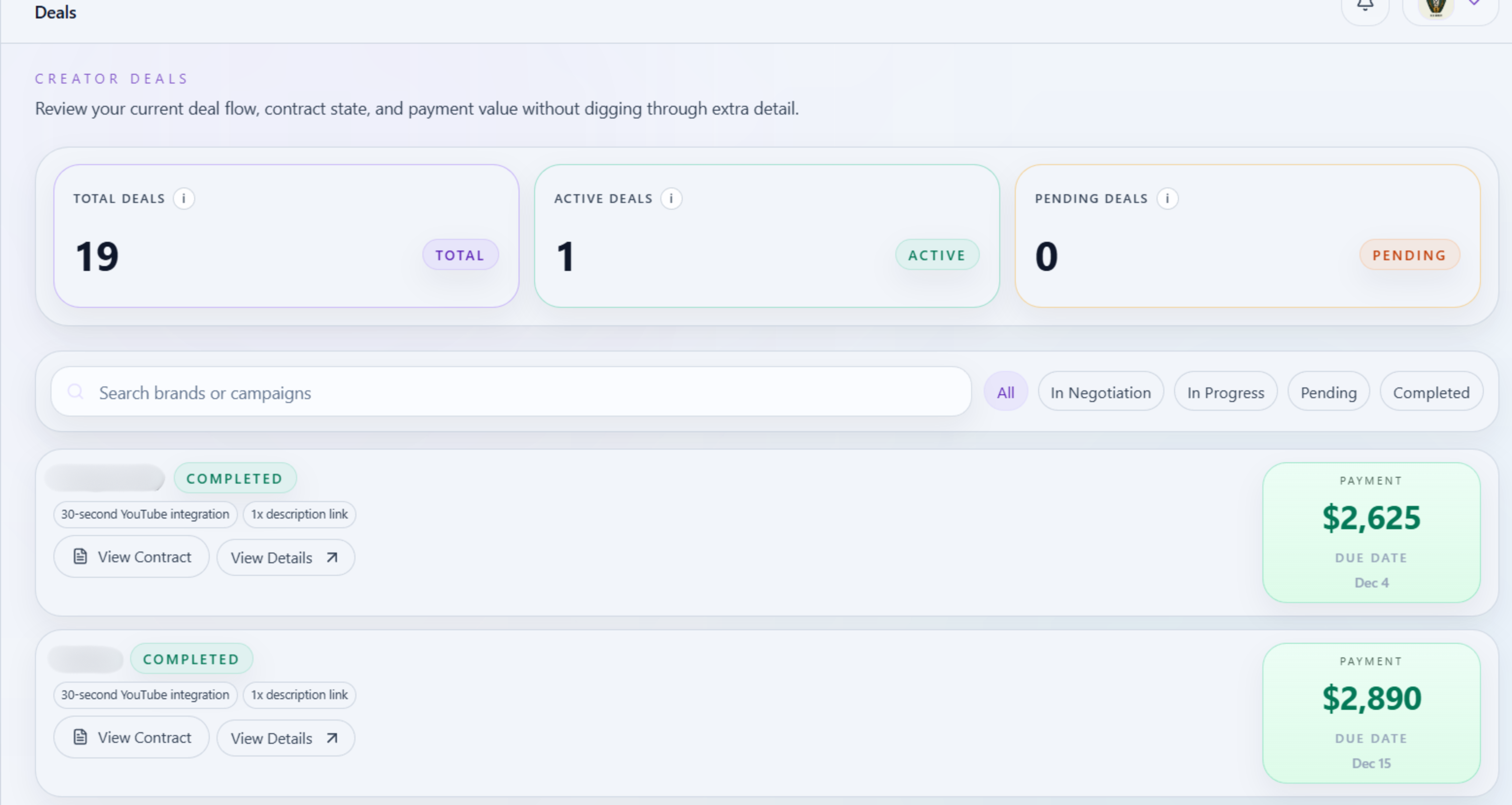This screenshot has width=1512, height=805.
Task: Expand the profile dropdown chevron
Action: coord(1474,3)
